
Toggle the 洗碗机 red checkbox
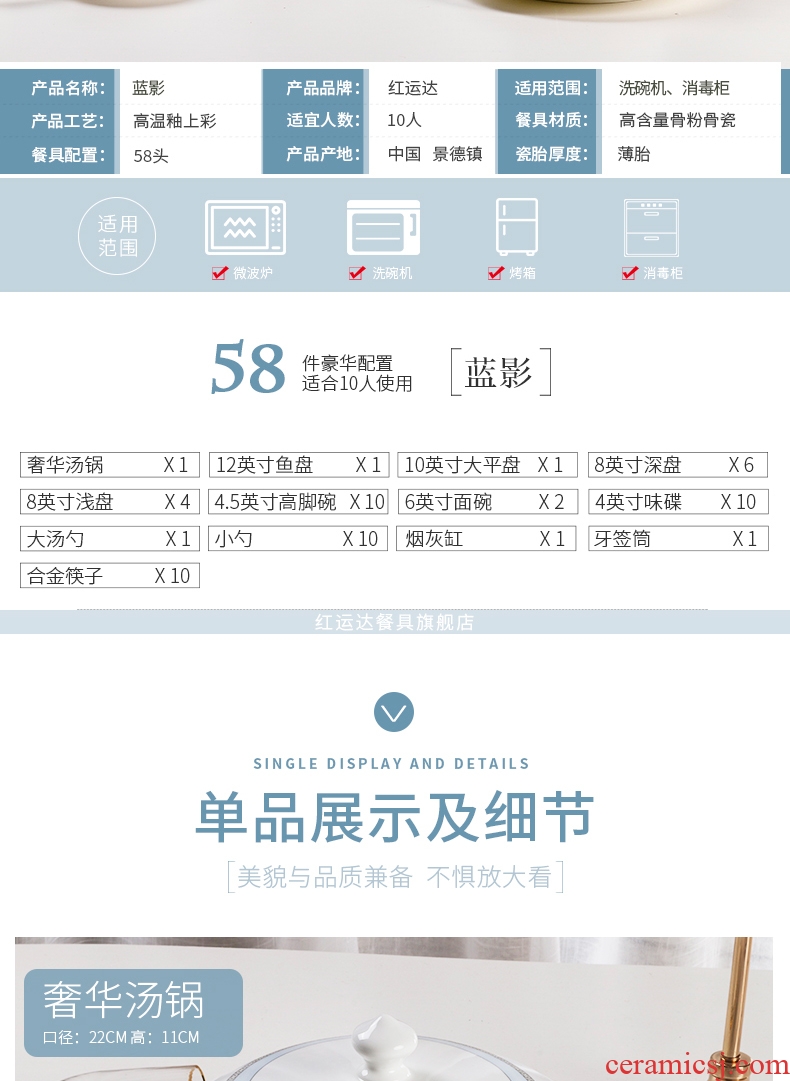[x=357, y=273]
